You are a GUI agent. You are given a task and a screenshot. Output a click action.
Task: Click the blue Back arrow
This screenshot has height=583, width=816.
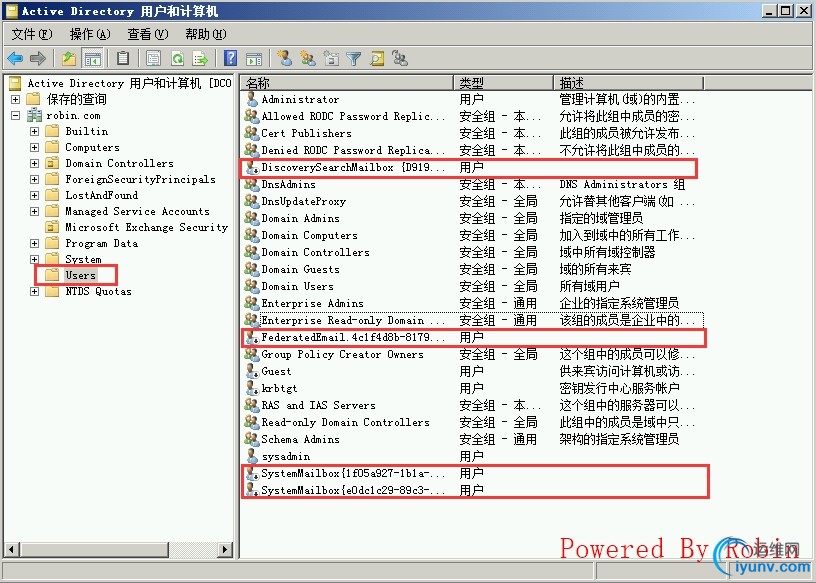click(15, 58)
